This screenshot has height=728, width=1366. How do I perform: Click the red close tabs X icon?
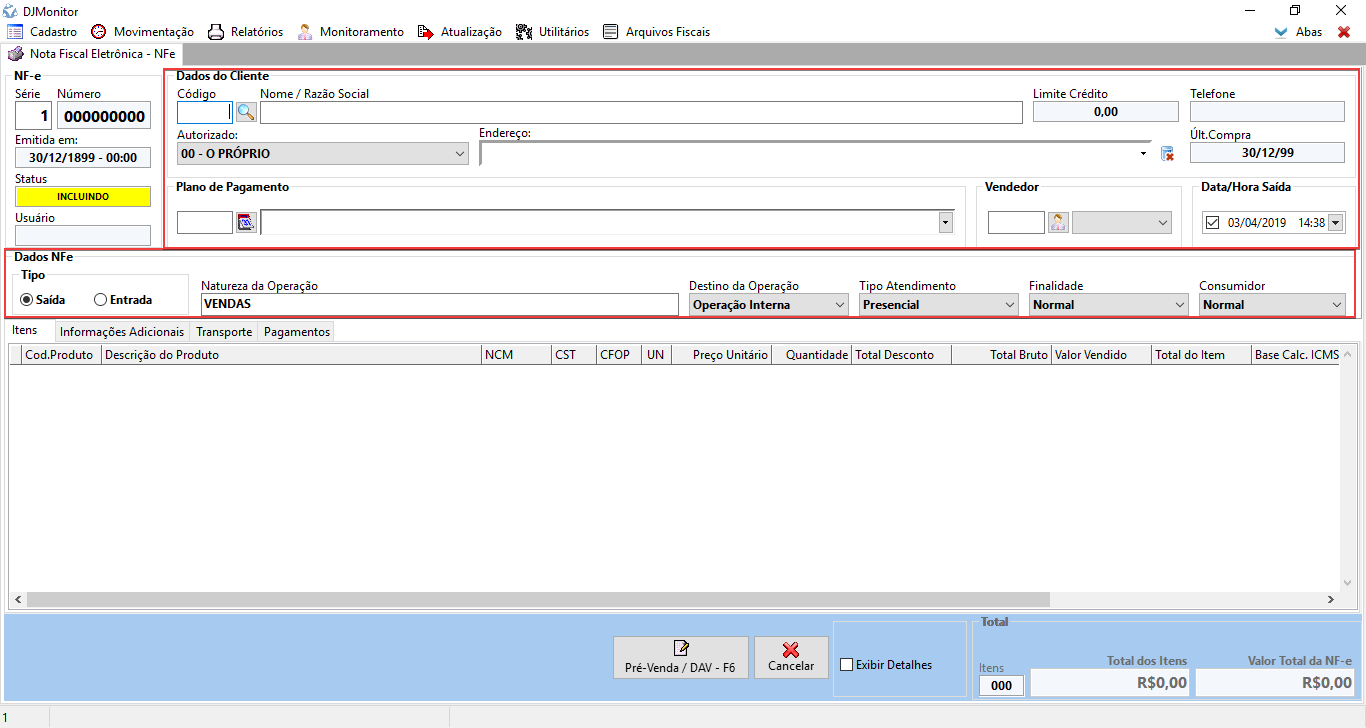[1343, 32]
